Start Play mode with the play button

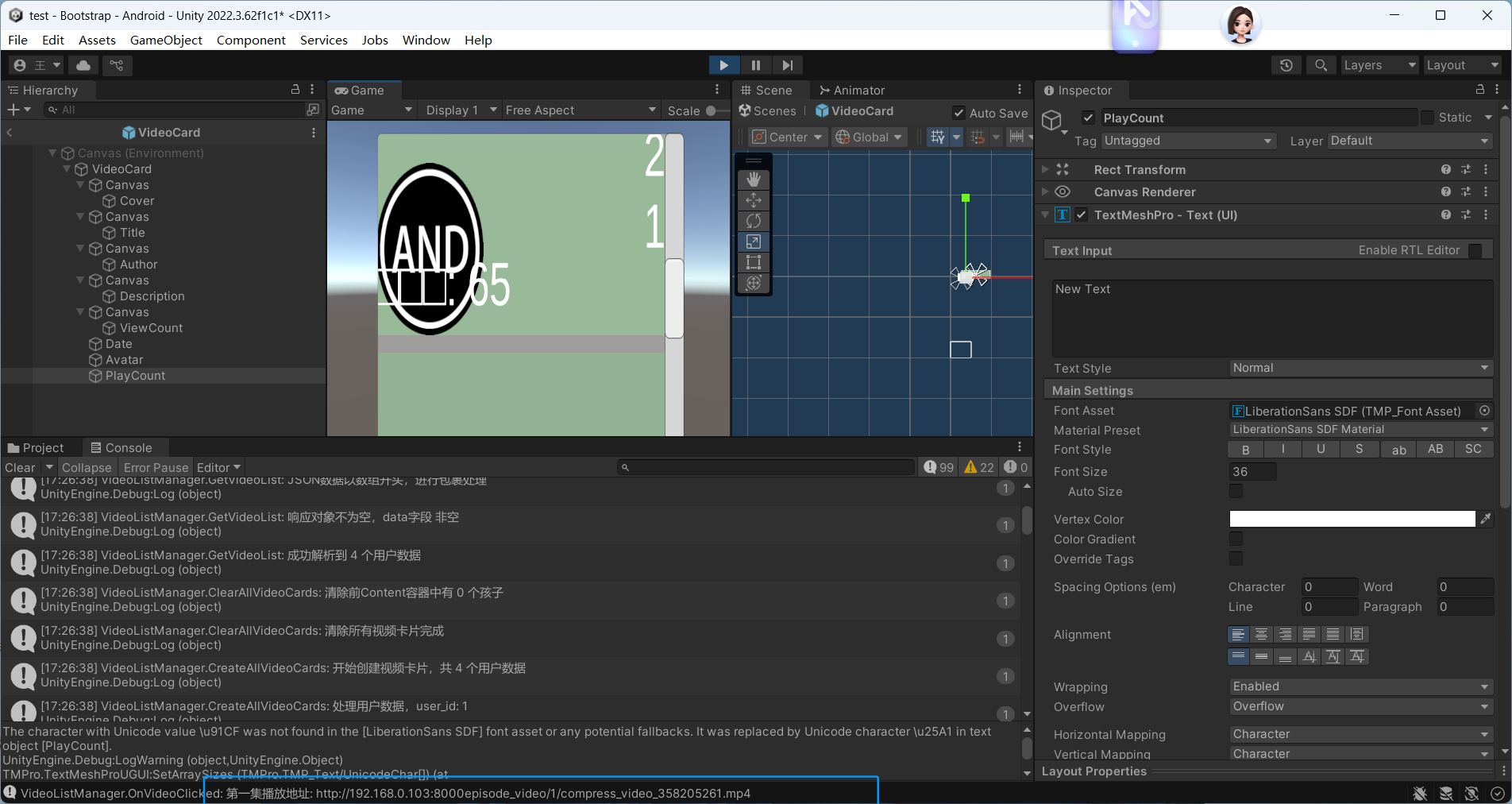[723, 65]
